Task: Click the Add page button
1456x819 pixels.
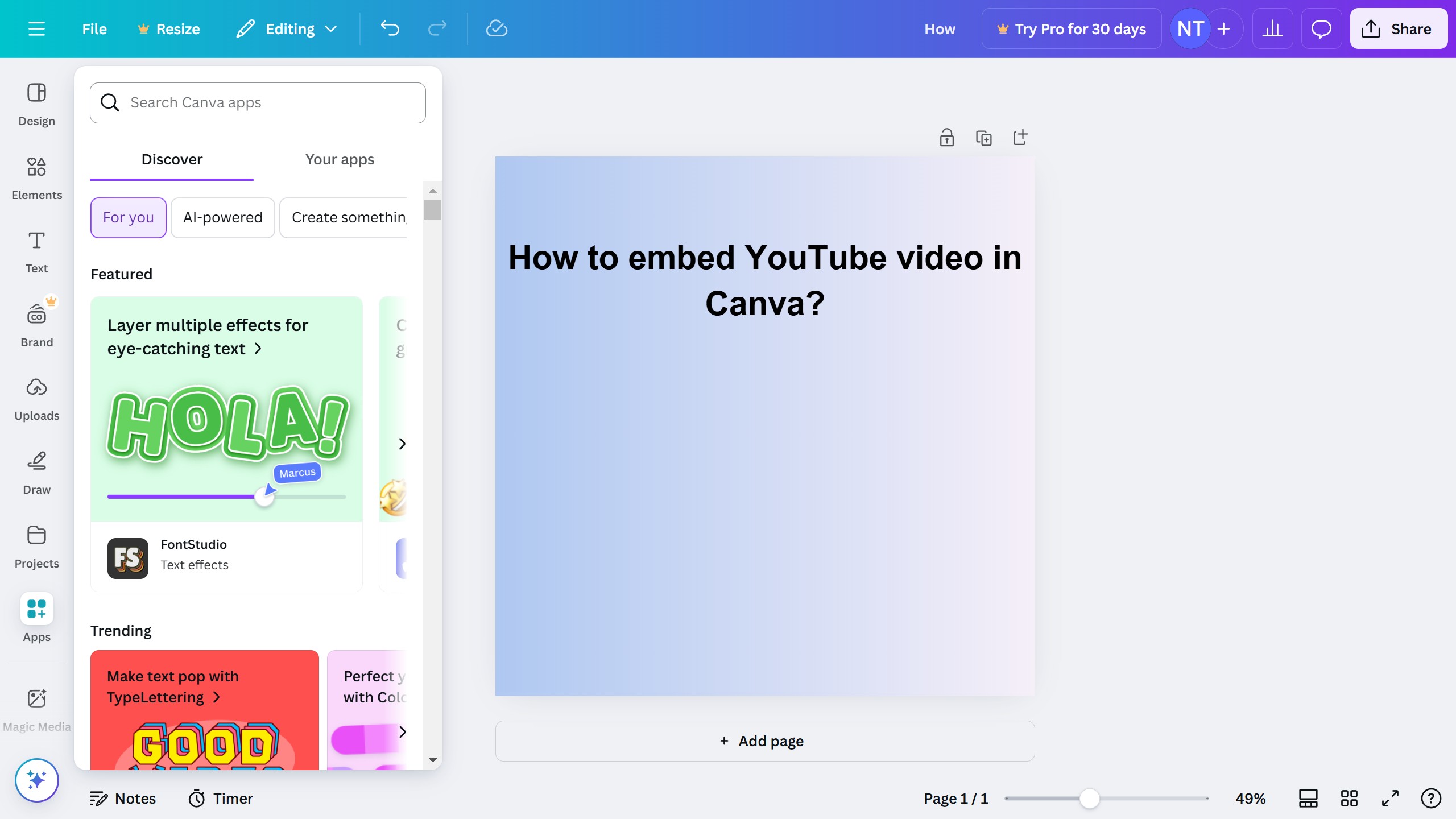Action: coord(764,741)
